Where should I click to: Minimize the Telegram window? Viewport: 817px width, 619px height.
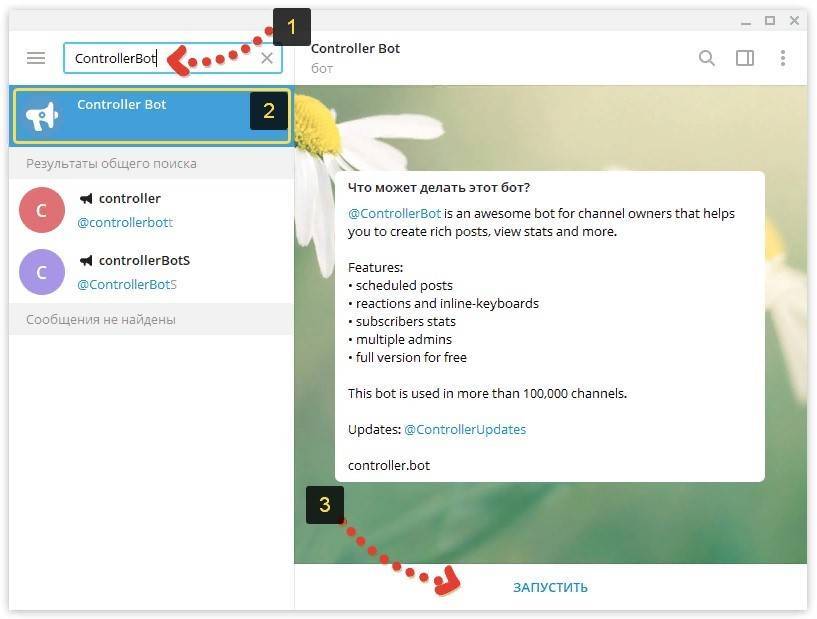(x=746, y=22)
